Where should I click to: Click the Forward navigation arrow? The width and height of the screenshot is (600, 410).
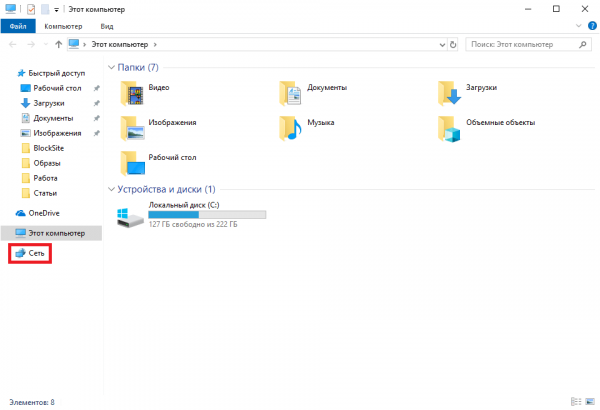click(x=31, y=44)
